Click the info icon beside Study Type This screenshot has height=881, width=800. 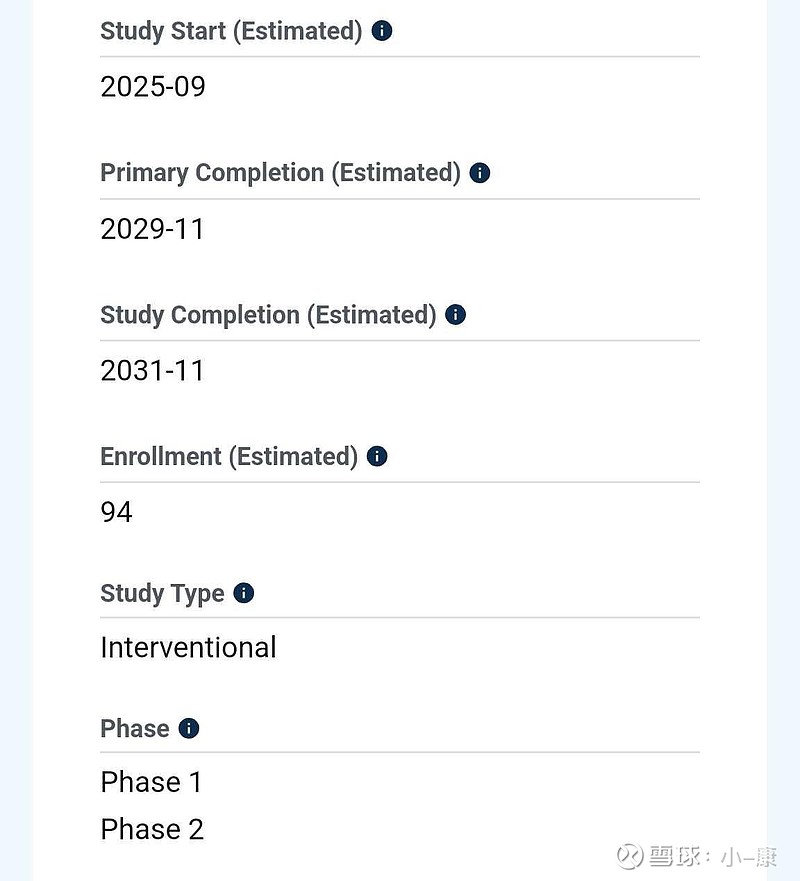click(x=244, y=593)
